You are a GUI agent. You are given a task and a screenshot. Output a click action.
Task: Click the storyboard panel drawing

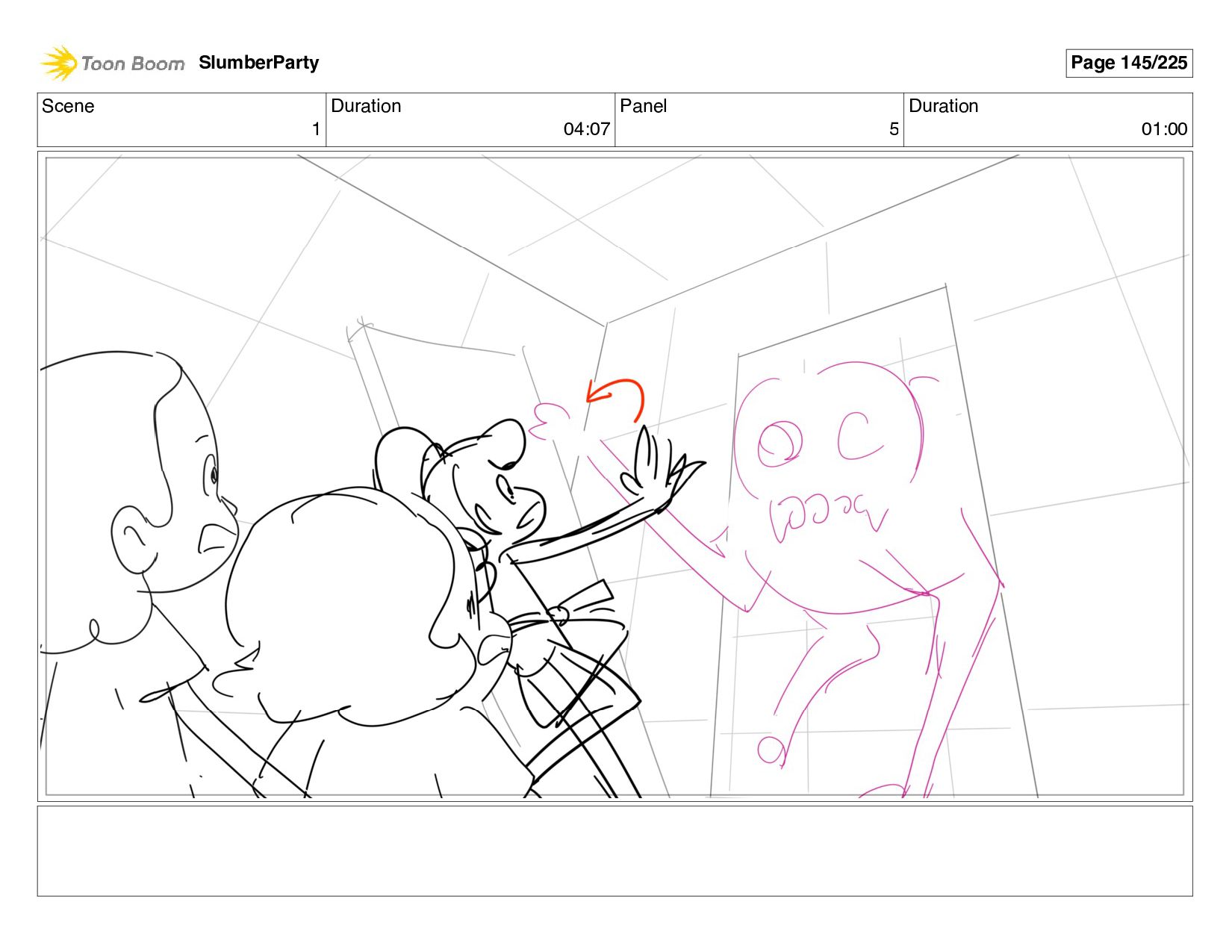coord(615,476)
